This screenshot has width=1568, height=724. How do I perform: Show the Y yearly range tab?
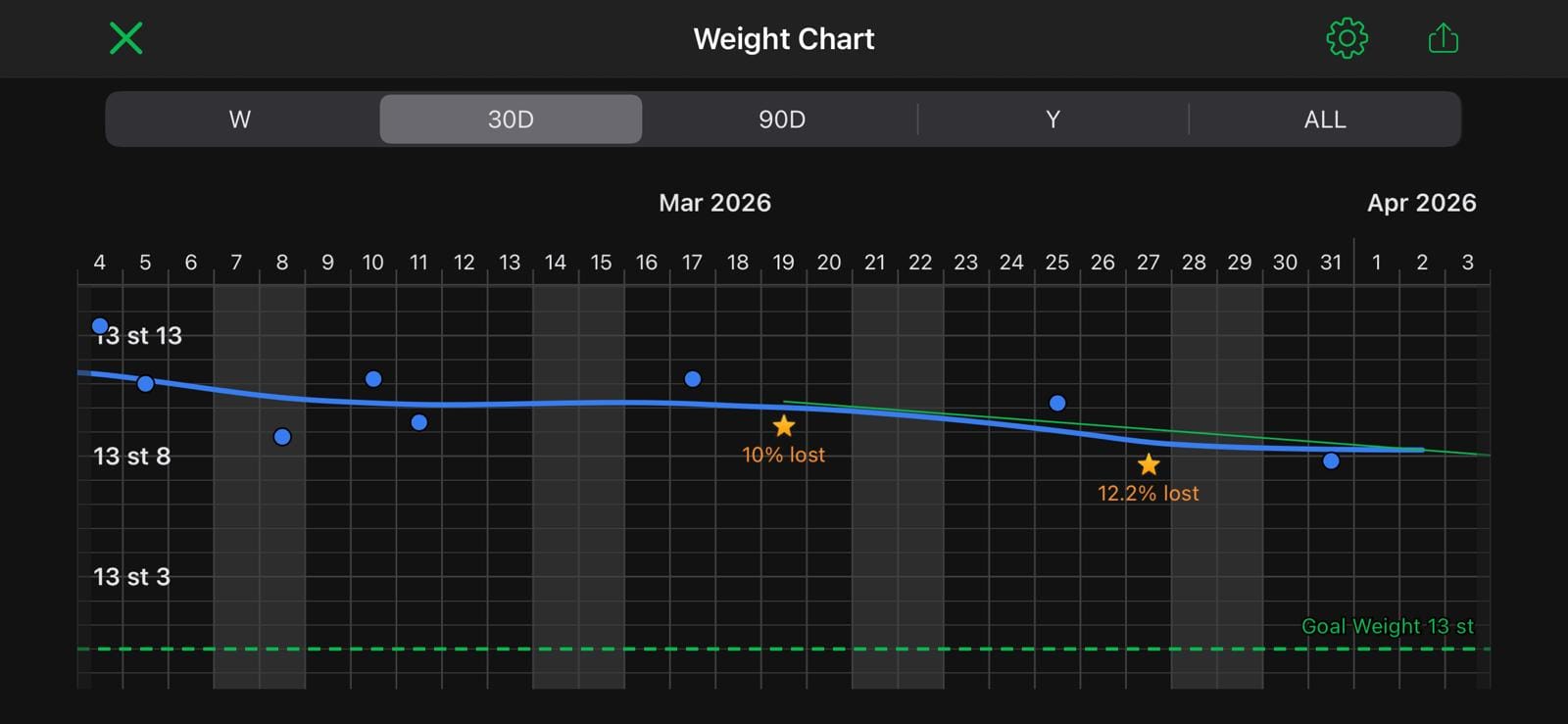[1053, 120]
